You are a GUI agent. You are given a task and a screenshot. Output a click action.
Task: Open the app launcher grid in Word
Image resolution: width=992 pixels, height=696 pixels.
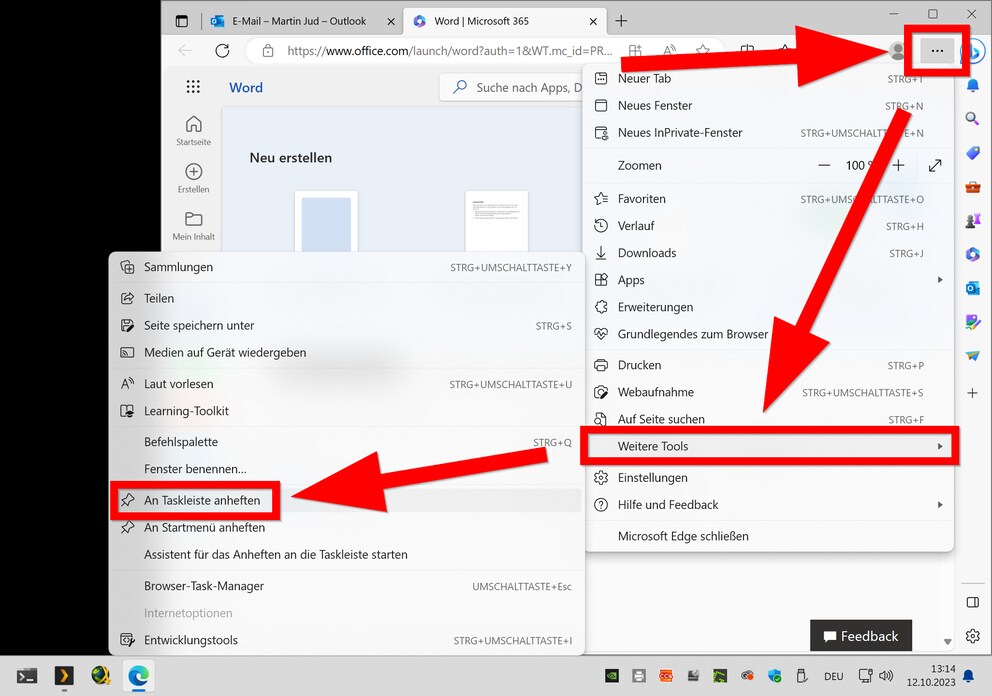[193, 87]
